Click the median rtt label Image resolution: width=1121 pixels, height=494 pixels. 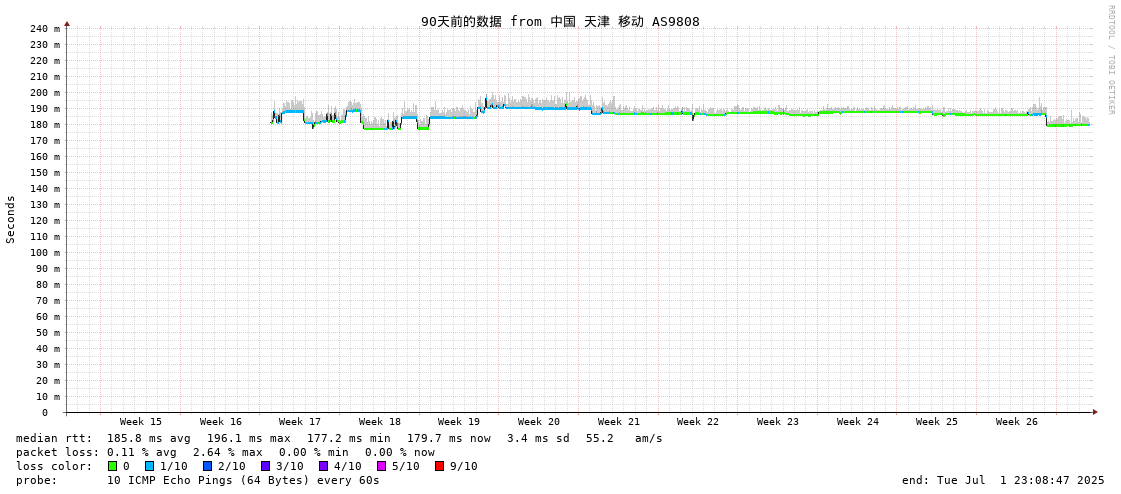click(x=54, y=438)
